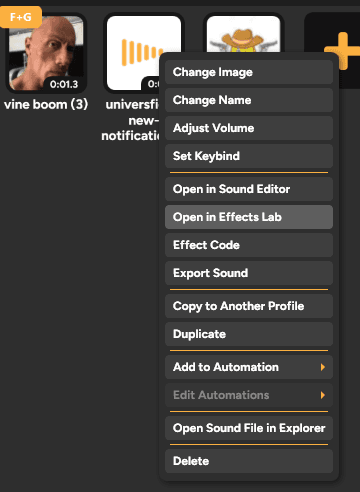
Task: Click the F+G keybind badge
Action: pyautogui.click(x=21, y=17)
